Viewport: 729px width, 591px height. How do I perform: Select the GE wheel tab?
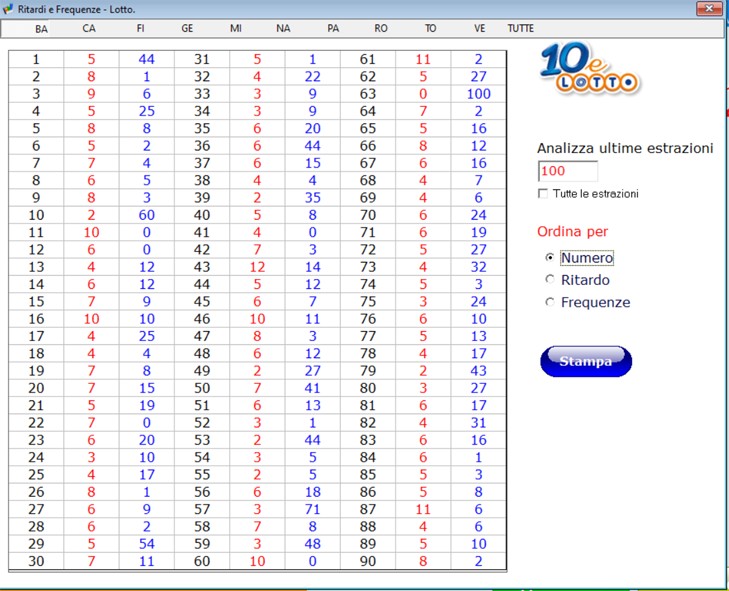point(187,28)
